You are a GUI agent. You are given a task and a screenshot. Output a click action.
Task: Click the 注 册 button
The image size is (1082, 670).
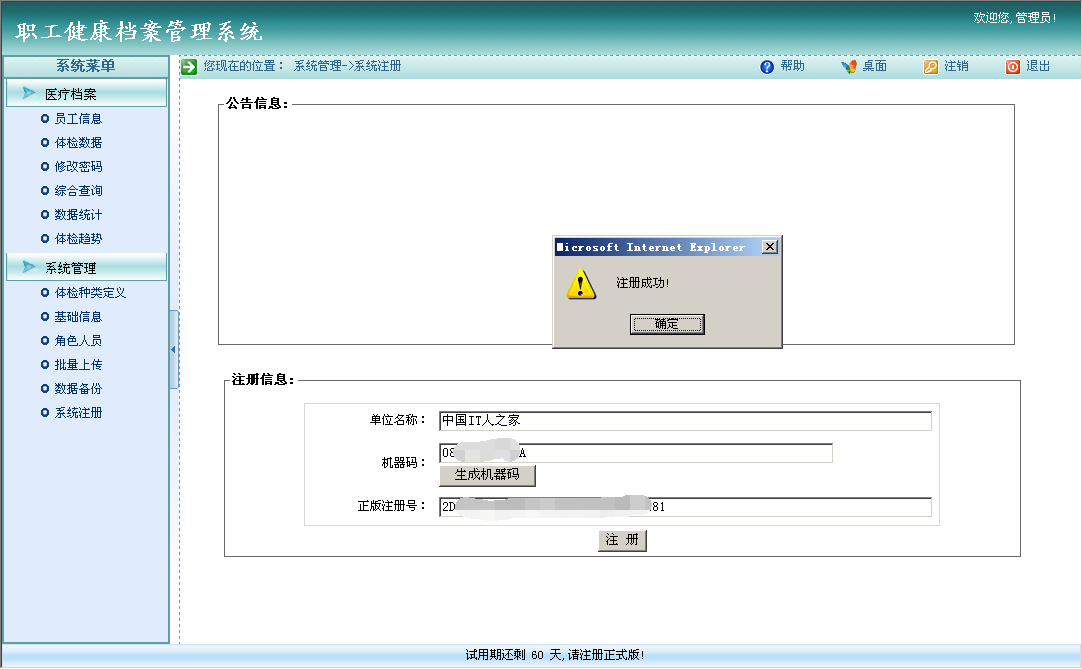click(622, 540)
